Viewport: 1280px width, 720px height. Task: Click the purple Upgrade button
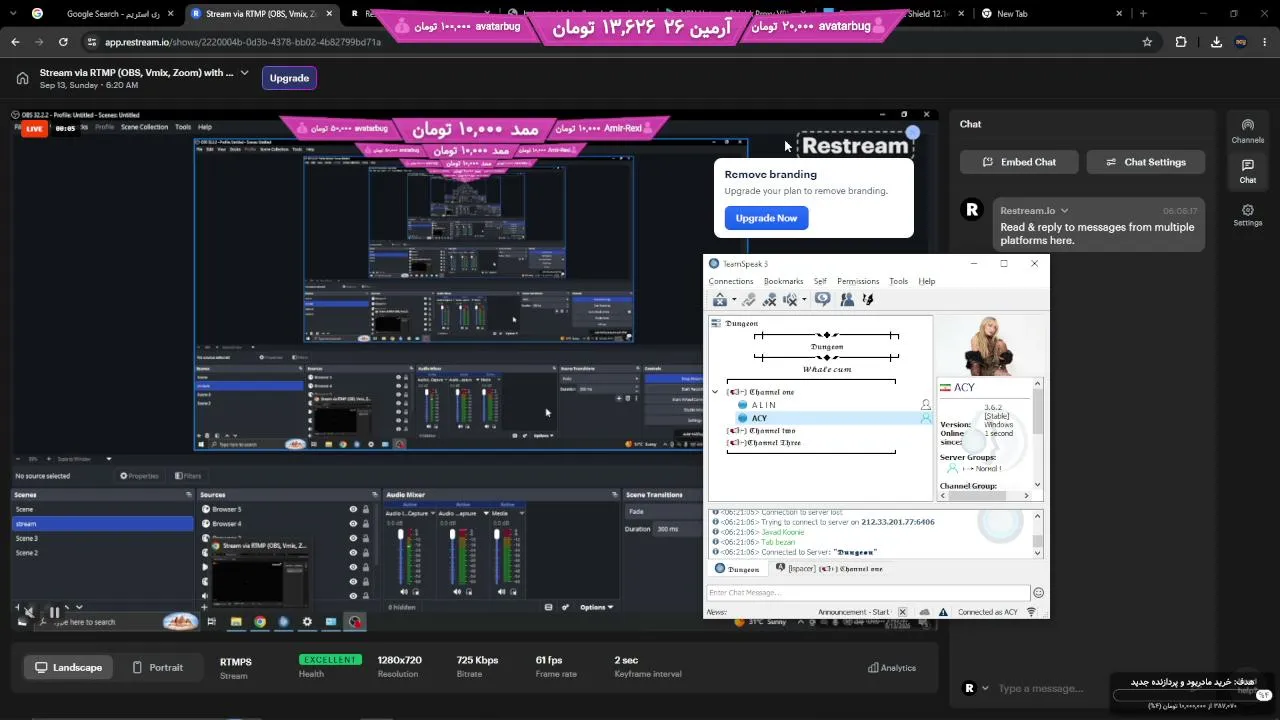289,78
